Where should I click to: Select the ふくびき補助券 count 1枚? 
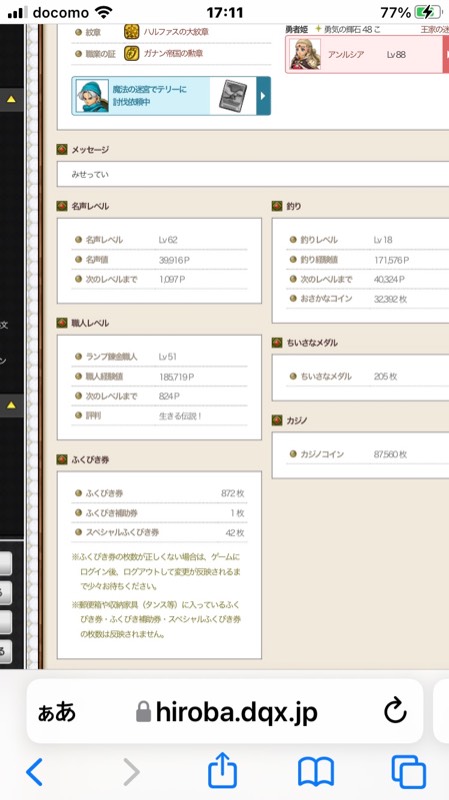pos(237,513)
